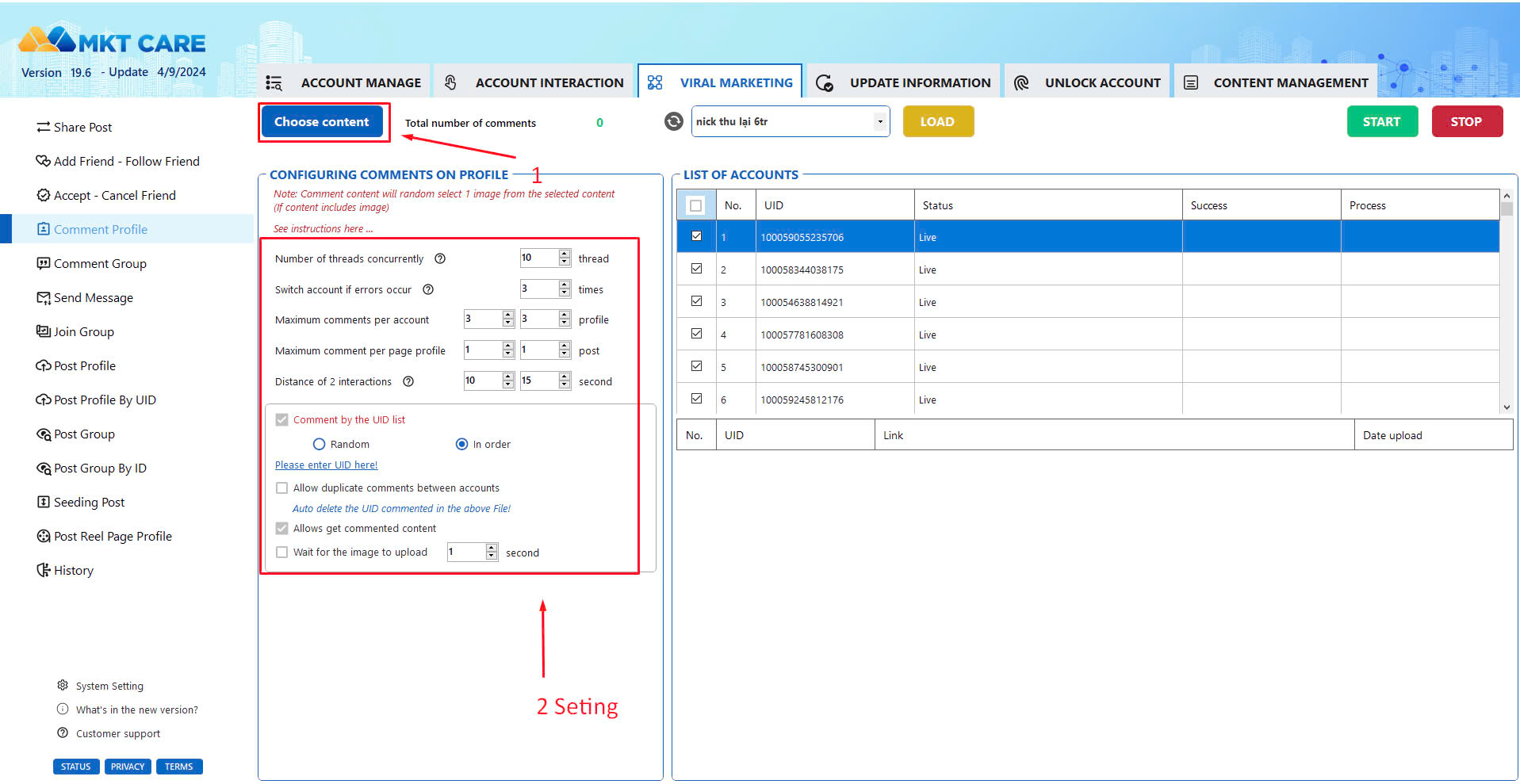Open the Unlock Account tab

point(1087,82)
